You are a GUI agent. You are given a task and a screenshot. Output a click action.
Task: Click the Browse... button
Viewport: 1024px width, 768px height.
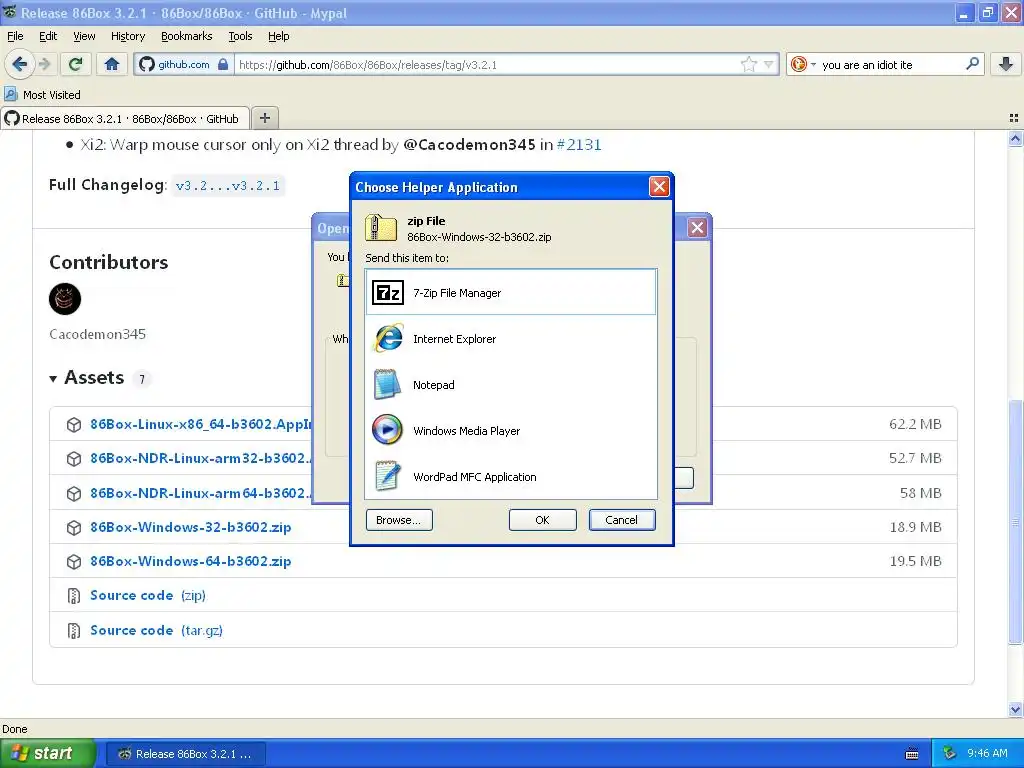(x=399, y=520)
